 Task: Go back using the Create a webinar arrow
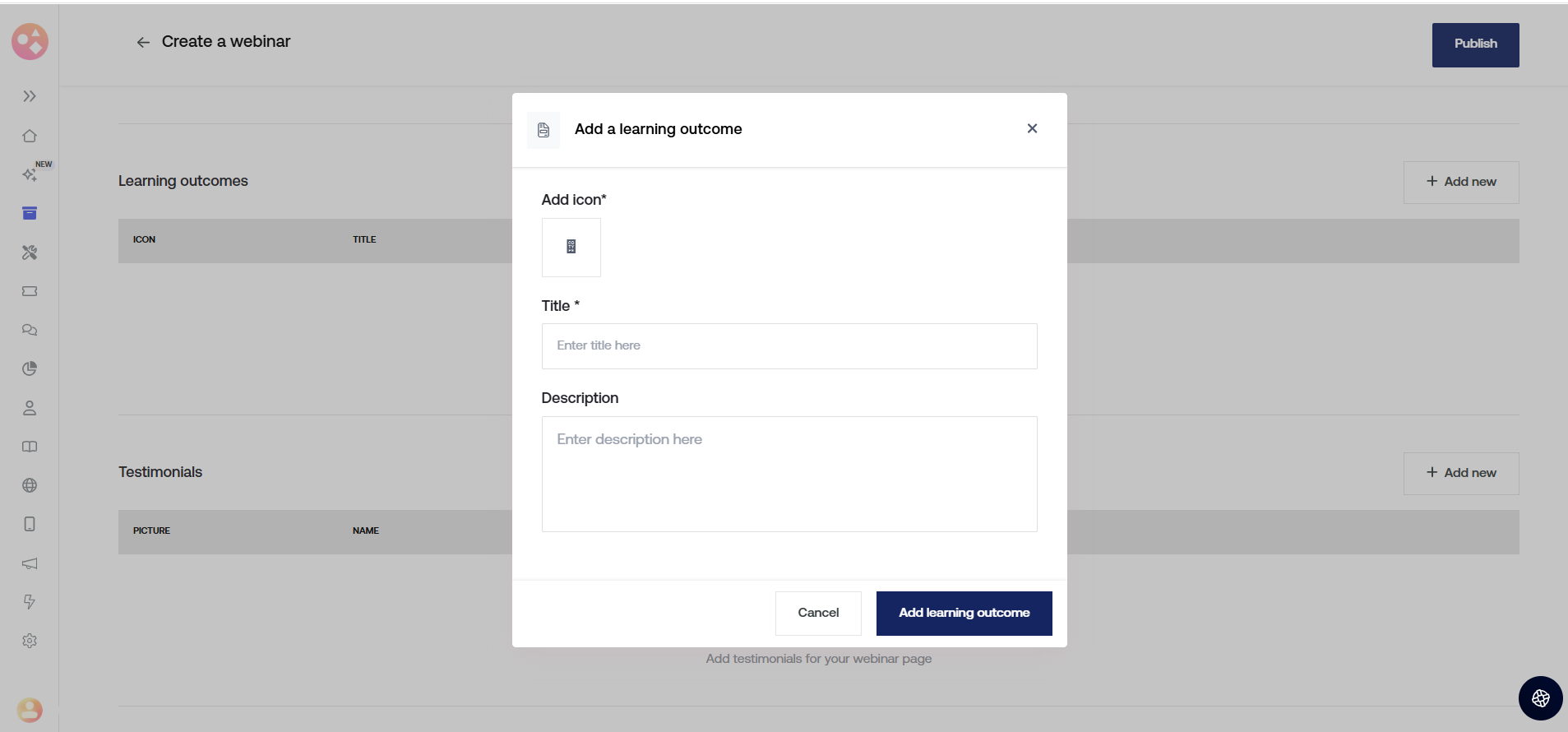[x=143, y=42]
